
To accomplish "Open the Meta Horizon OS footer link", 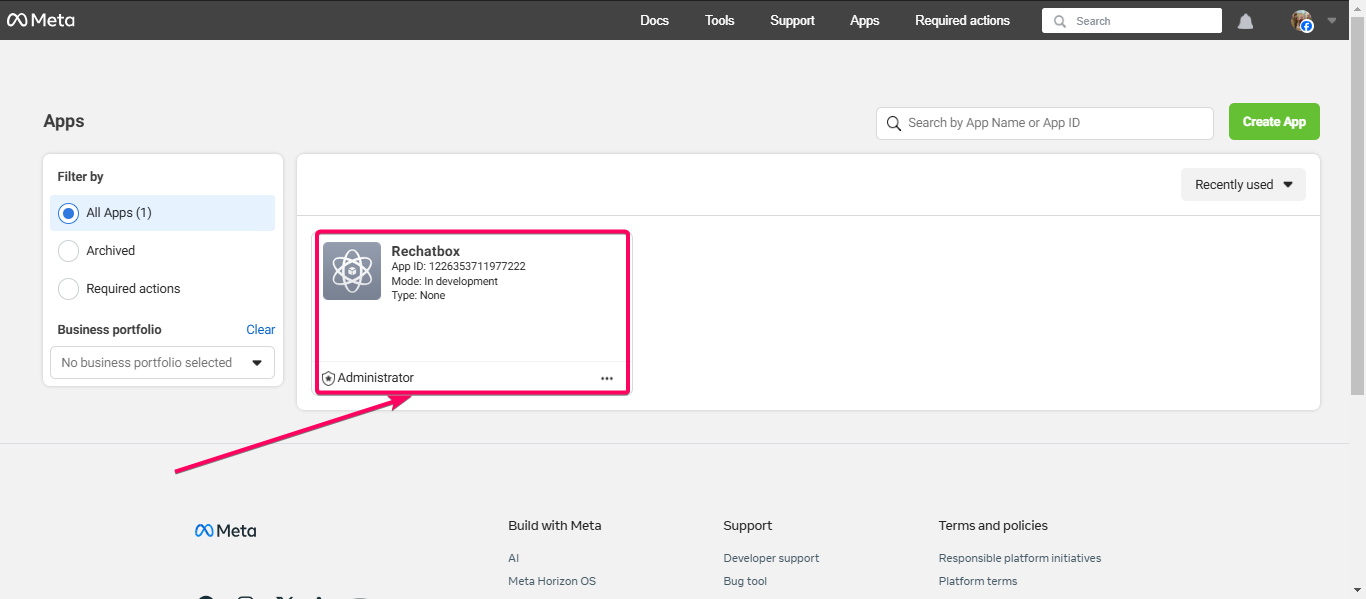I will click(x=552, y=581).
